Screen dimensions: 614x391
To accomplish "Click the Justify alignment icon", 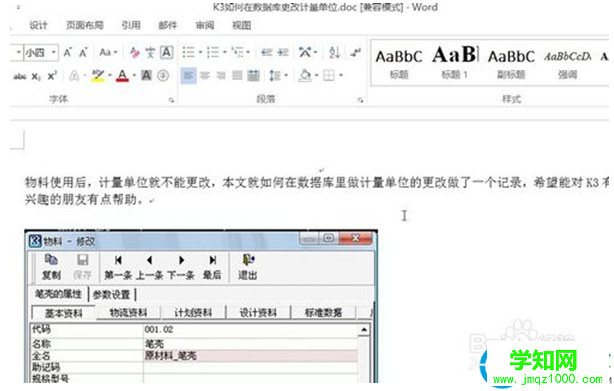I will [237, 75].
